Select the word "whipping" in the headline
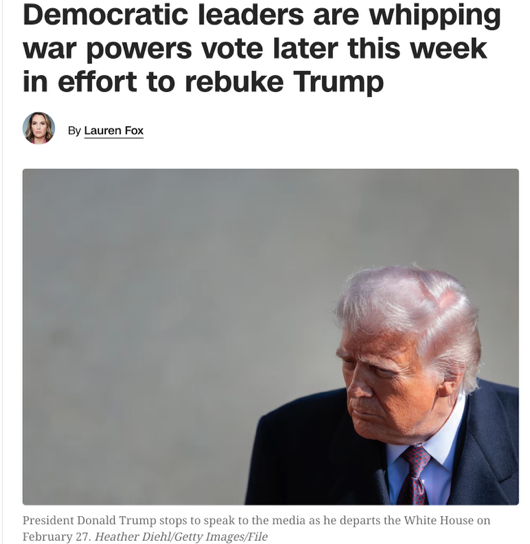The image size is (530, 544). point(435,17)
